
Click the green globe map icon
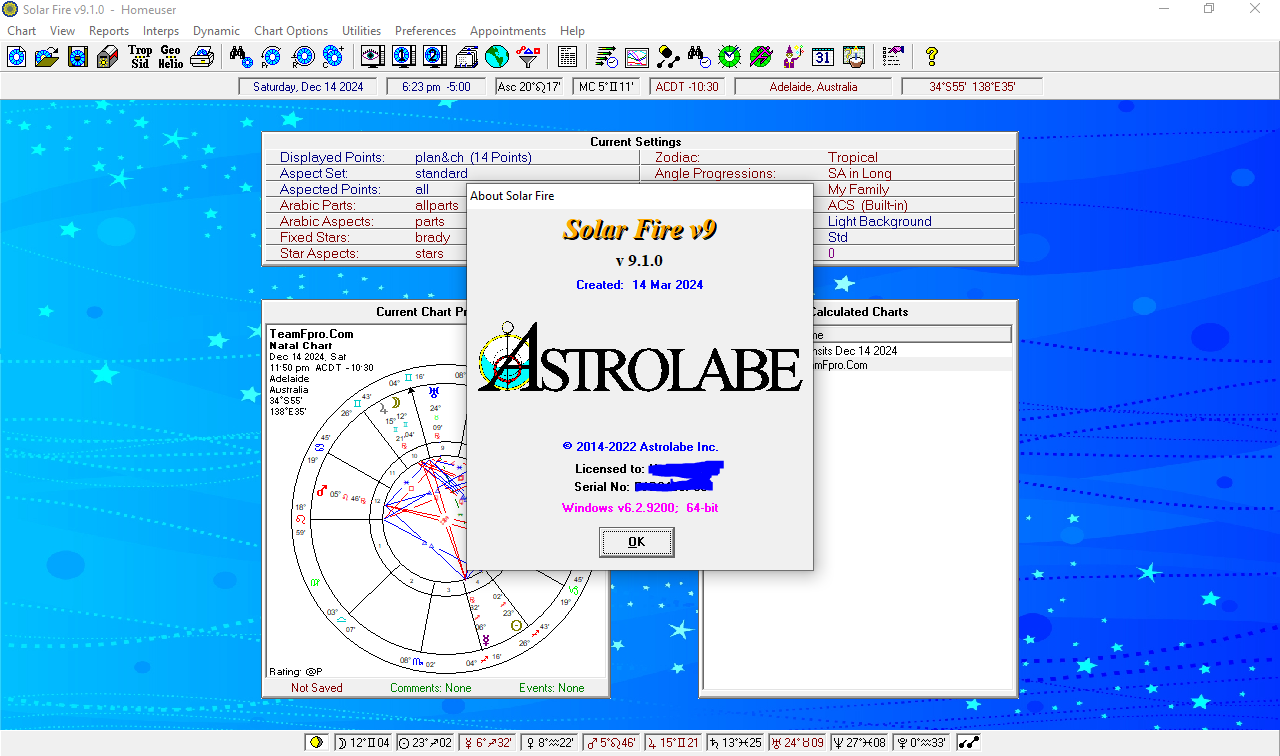pyautogui.click(x=496, y=56)
